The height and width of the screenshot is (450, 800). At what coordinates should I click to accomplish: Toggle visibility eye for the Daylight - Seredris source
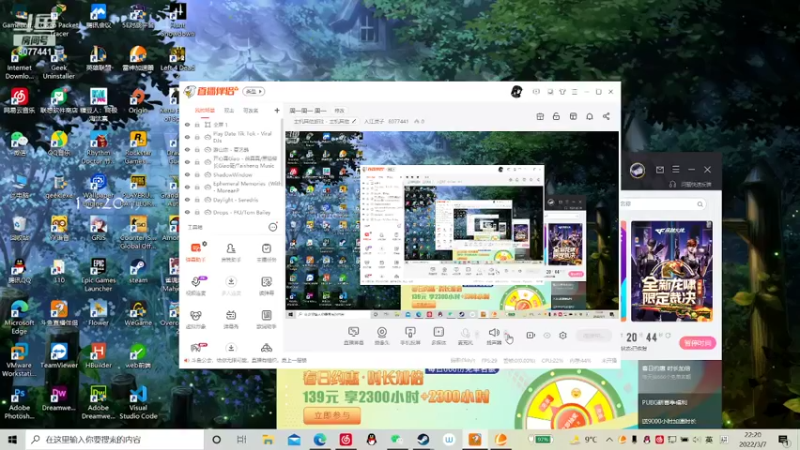tap(187, 200)
